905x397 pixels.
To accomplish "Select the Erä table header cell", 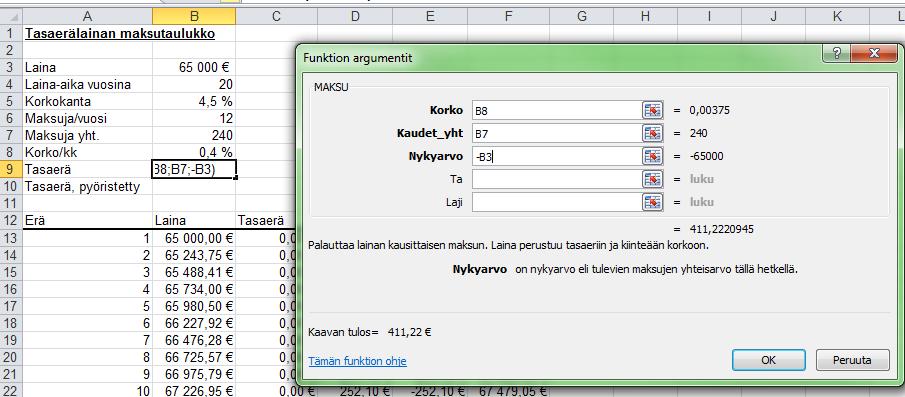I will pos(88,220).
